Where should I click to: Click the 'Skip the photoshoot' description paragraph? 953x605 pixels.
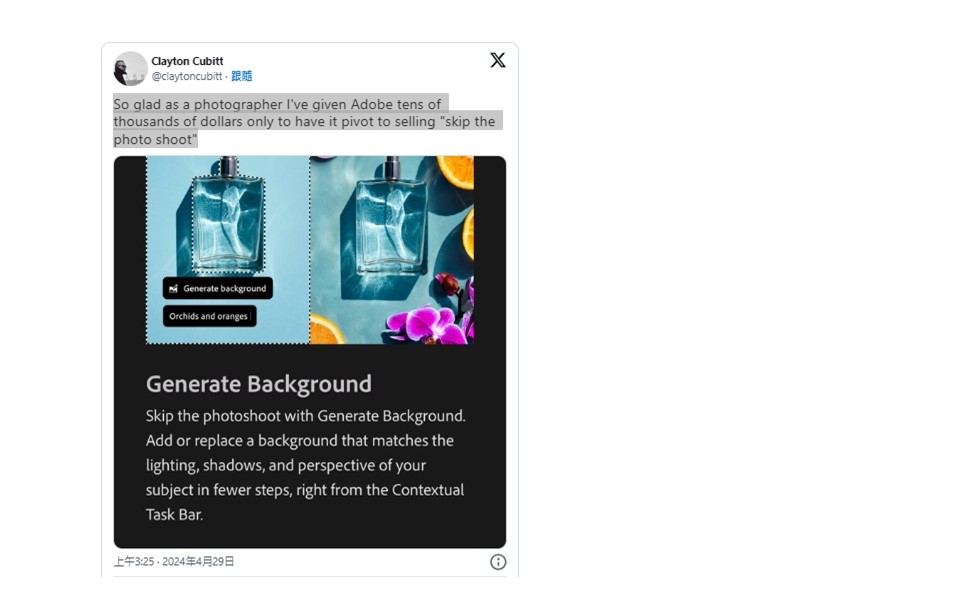tap(305, 465)
